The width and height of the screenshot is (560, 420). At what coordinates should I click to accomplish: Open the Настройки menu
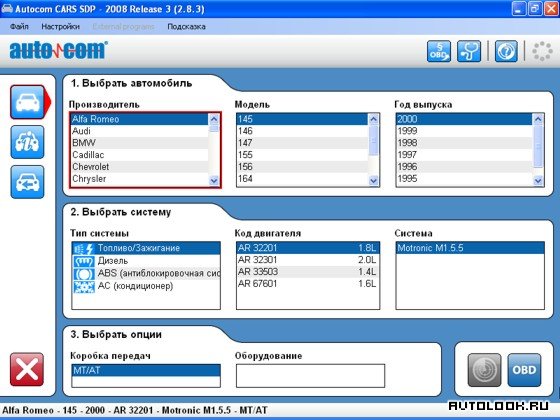click(60, 26)
